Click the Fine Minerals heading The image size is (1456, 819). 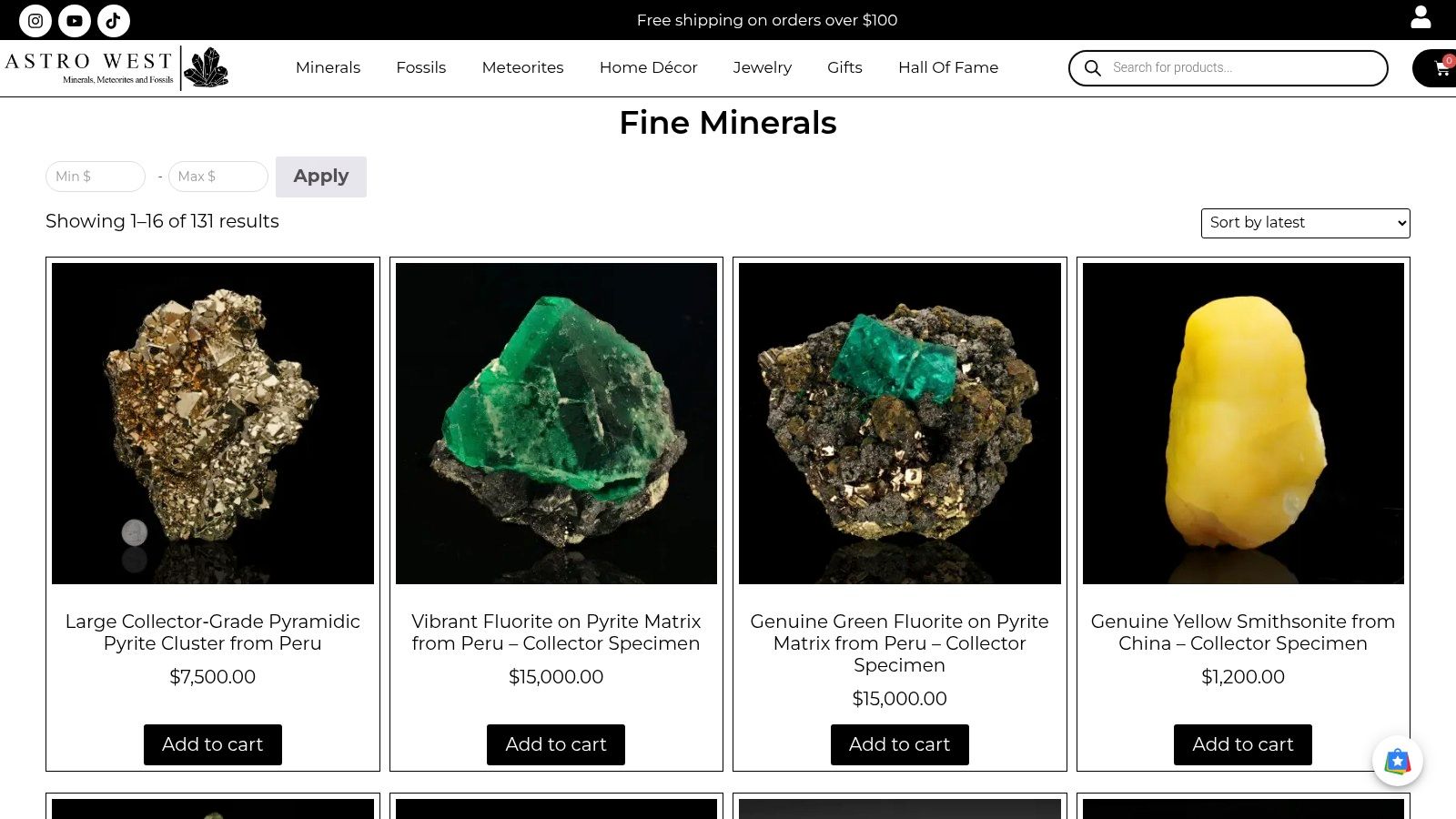pos(728,123)
